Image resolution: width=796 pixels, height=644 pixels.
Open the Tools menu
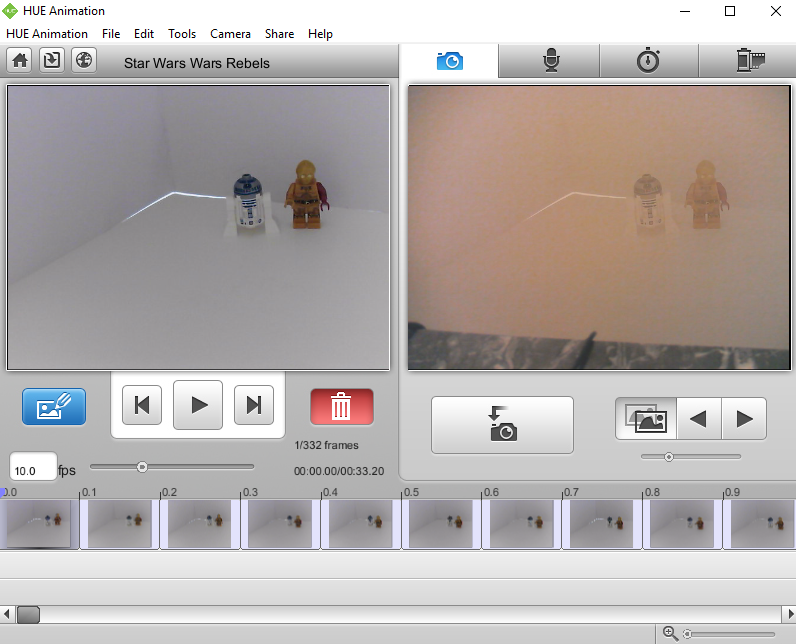182,34
